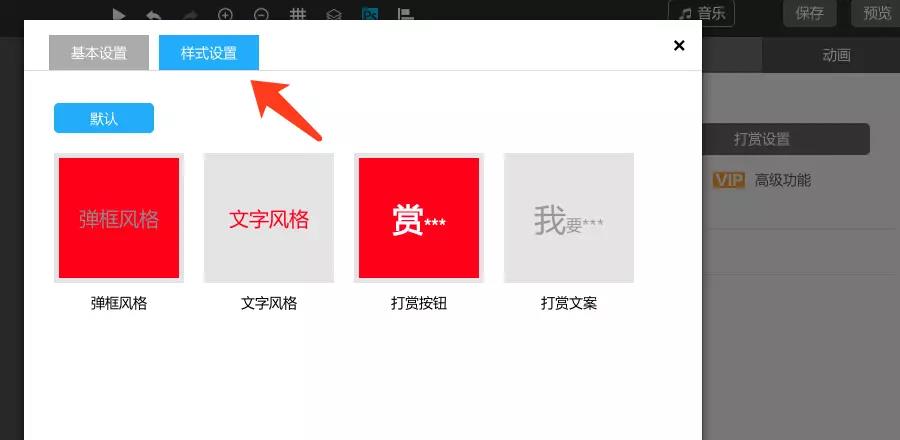The height and width of the screenshot is (440, 900).
Task: Click the 高级功能 label
Action: (x=783, y=181)
